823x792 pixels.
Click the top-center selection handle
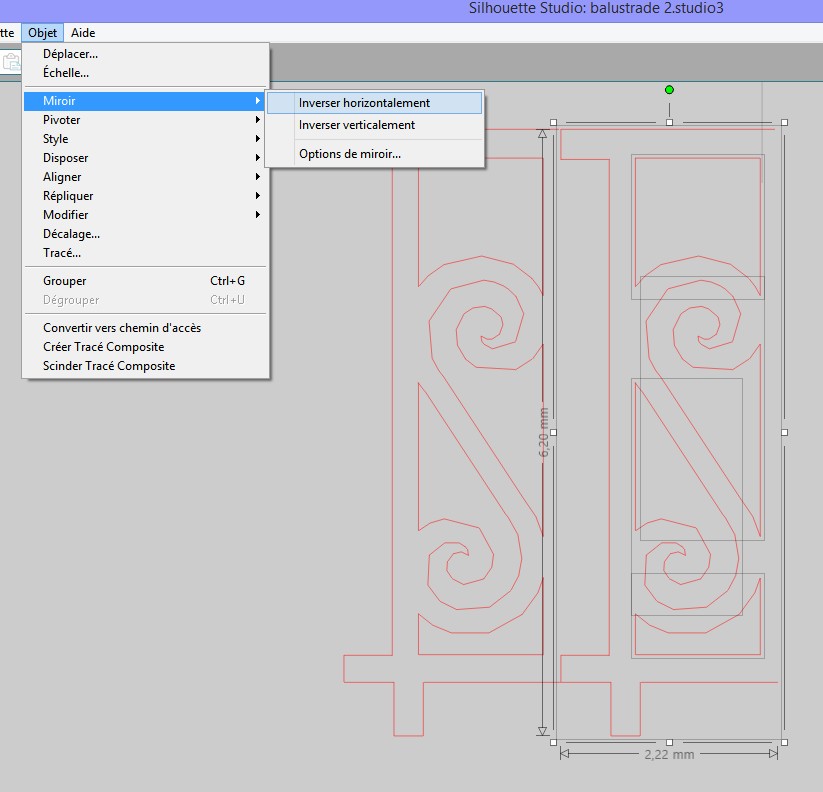[x=669, y=122]
